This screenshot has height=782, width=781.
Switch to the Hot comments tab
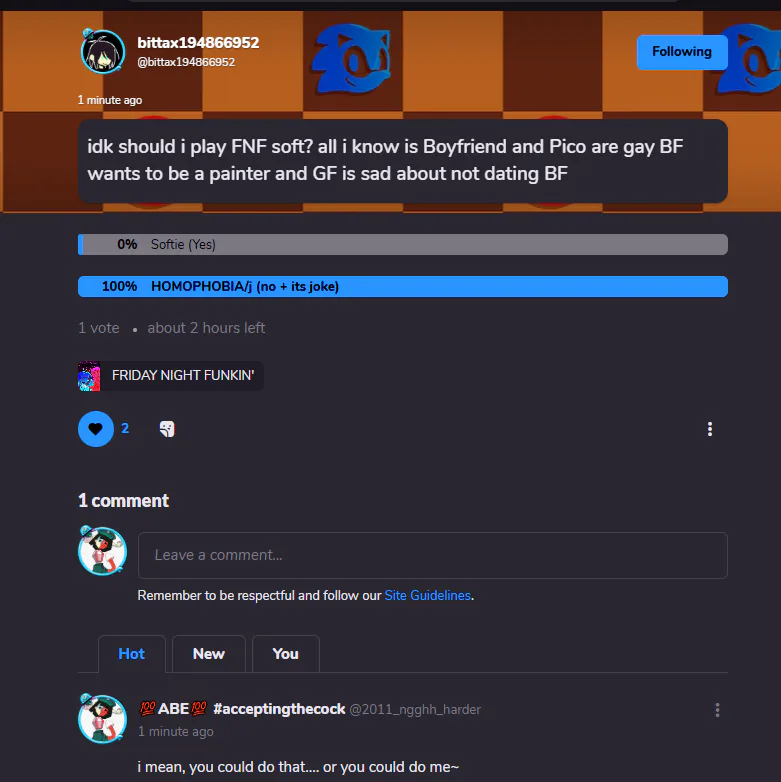pos(132,654)
